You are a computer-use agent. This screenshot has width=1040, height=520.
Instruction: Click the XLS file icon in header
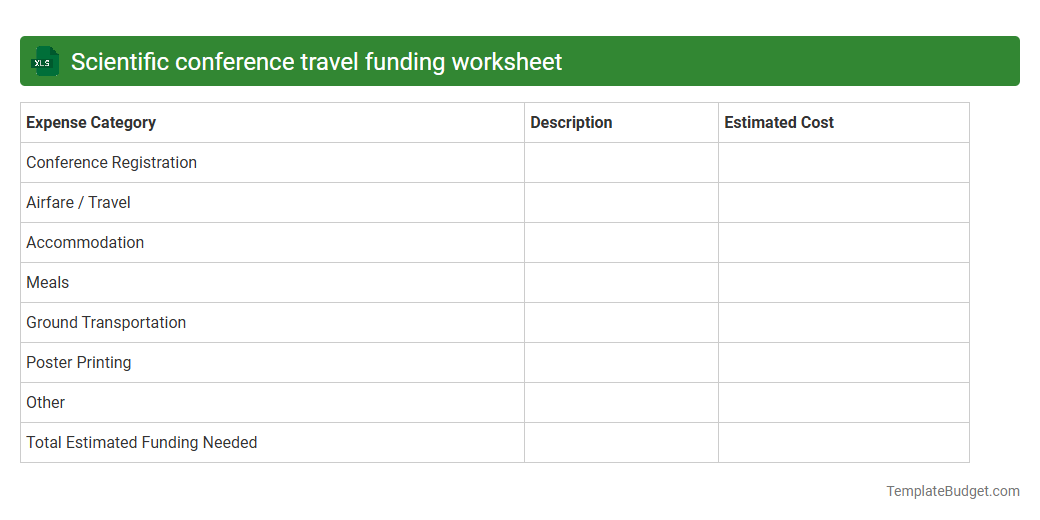pyautogui.click(x=44, y=61)
